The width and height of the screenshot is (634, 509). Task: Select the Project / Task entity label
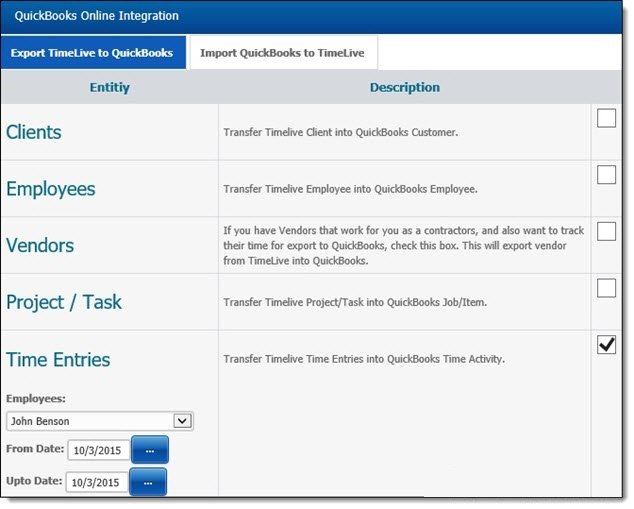(64, 302)
